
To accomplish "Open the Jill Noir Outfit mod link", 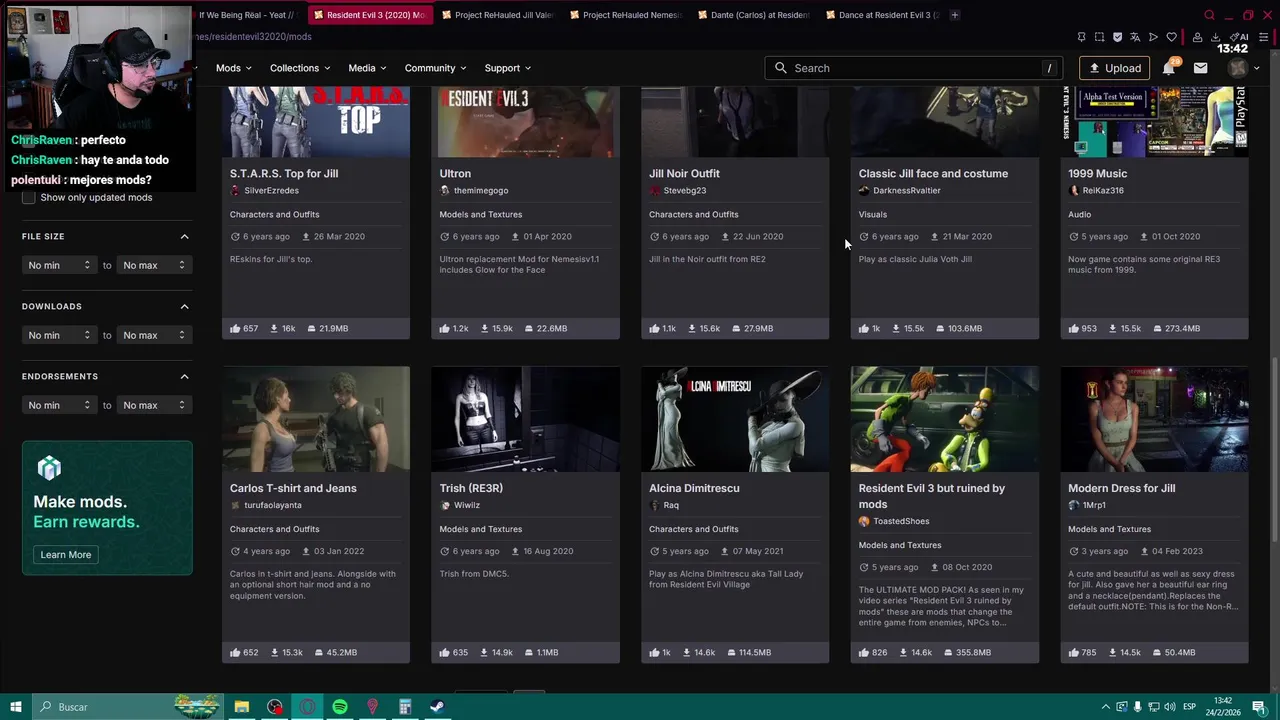I will (x=684, y=173).
